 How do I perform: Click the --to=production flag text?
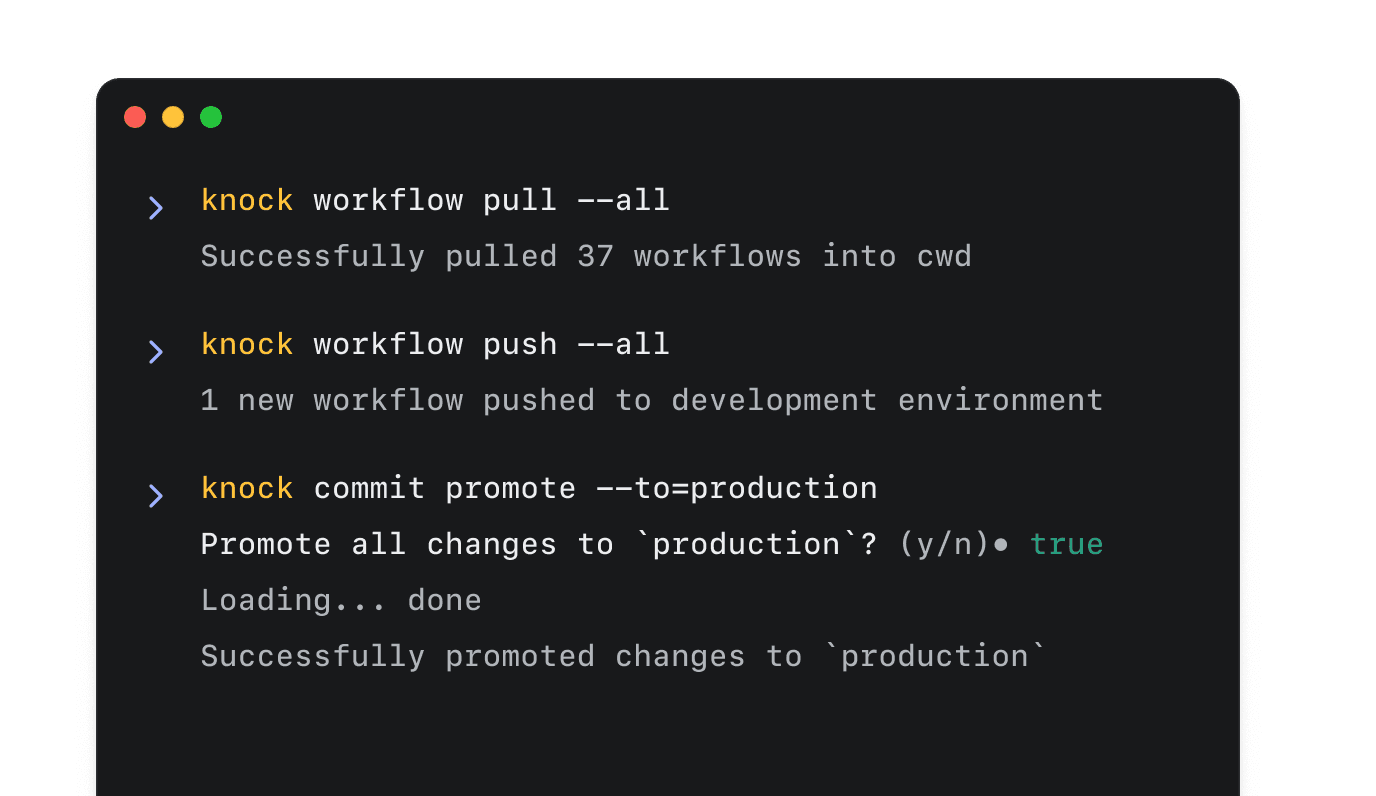pos(740,487)
